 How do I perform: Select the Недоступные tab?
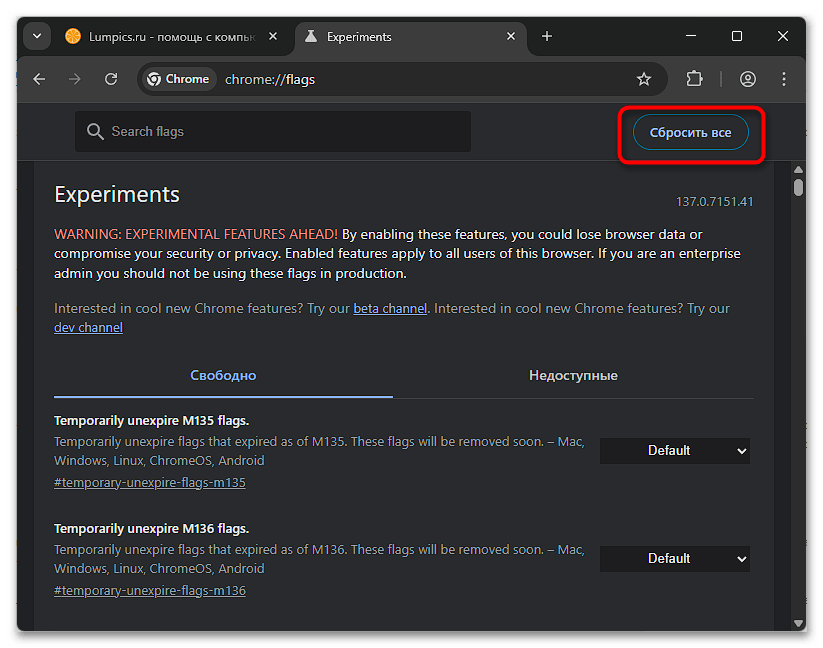(x=573, y=375)
